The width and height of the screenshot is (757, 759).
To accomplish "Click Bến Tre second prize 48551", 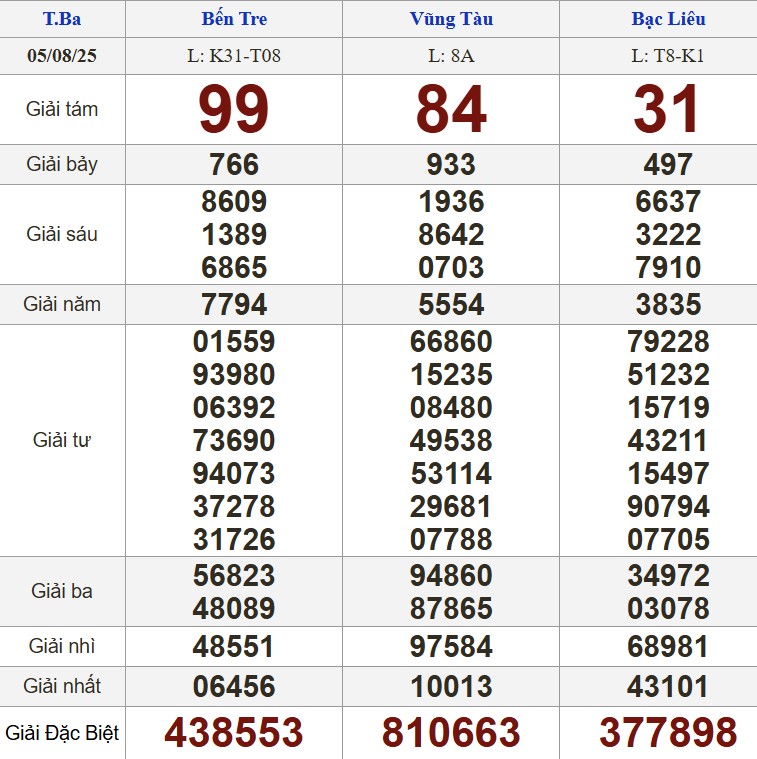I will [234, 646].
